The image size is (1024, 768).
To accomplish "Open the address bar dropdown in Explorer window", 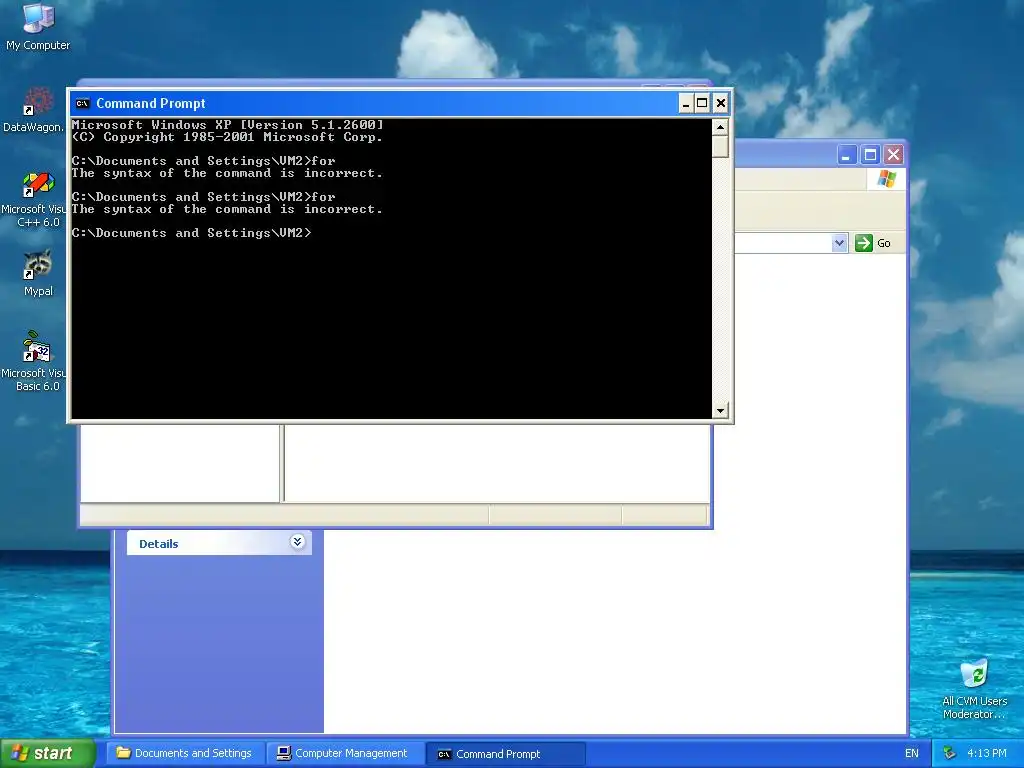I will click(x=839, y=243).
